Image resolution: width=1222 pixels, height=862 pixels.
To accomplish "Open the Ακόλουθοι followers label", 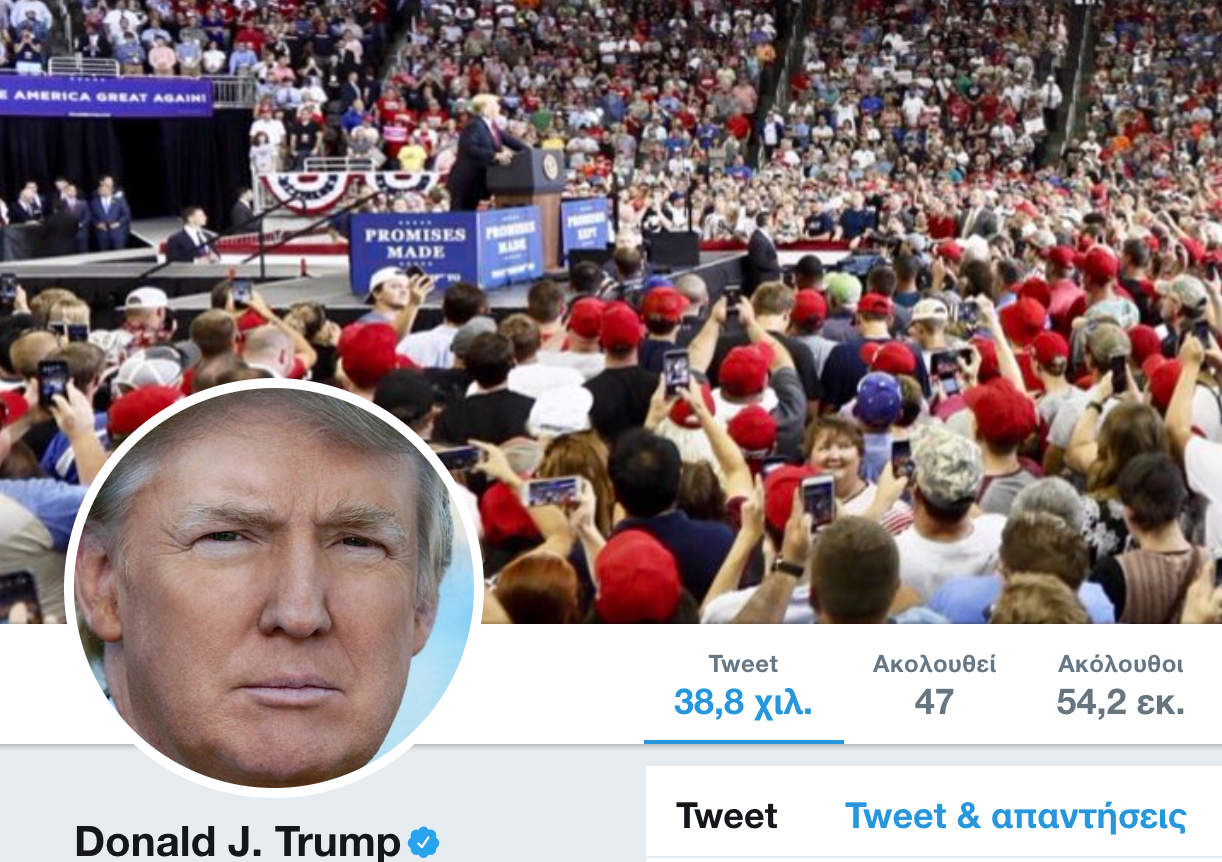I will coord(1121,664).
